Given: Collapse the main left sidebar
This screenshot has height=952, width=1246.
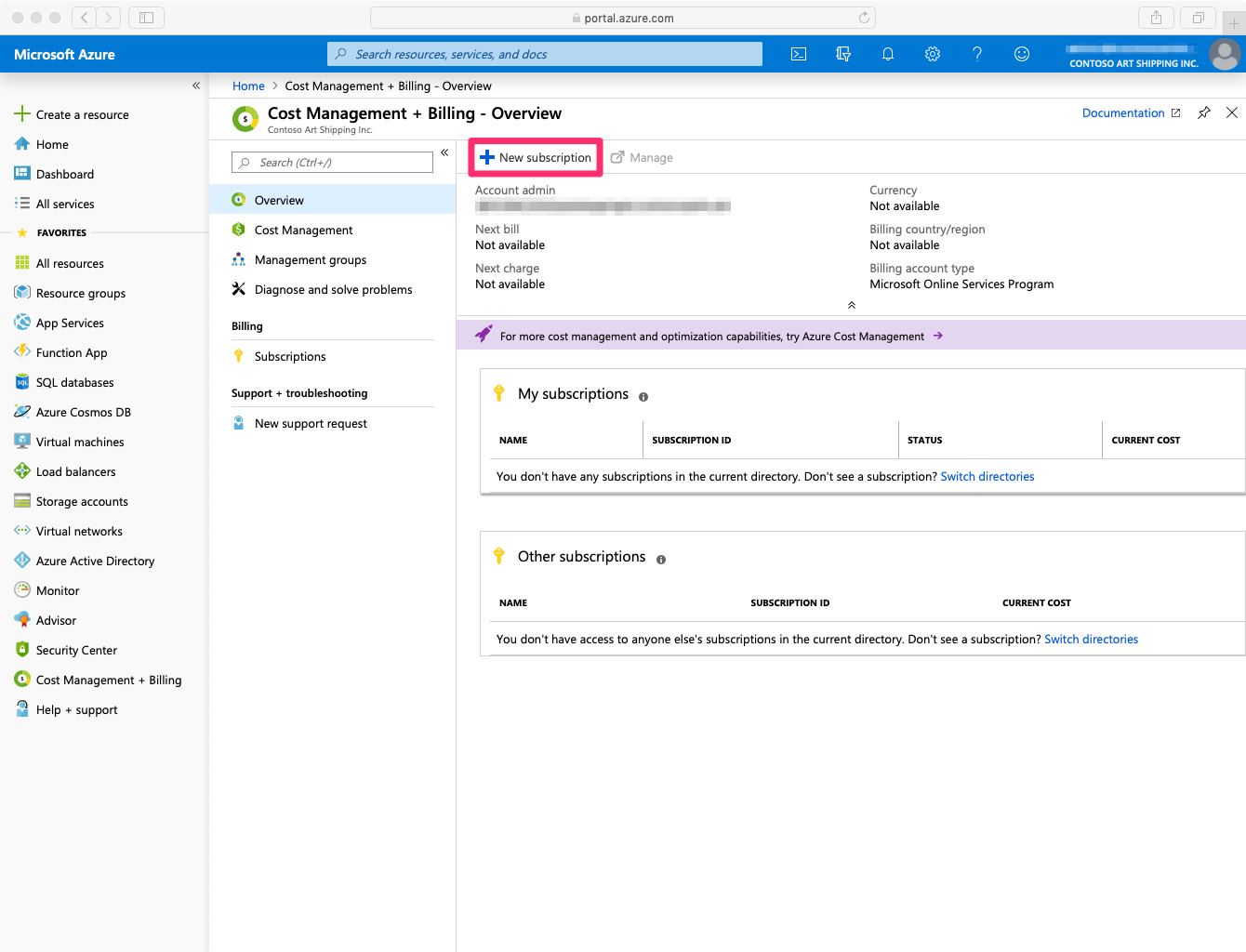Looking at the screenshot, I should (196, 86).
